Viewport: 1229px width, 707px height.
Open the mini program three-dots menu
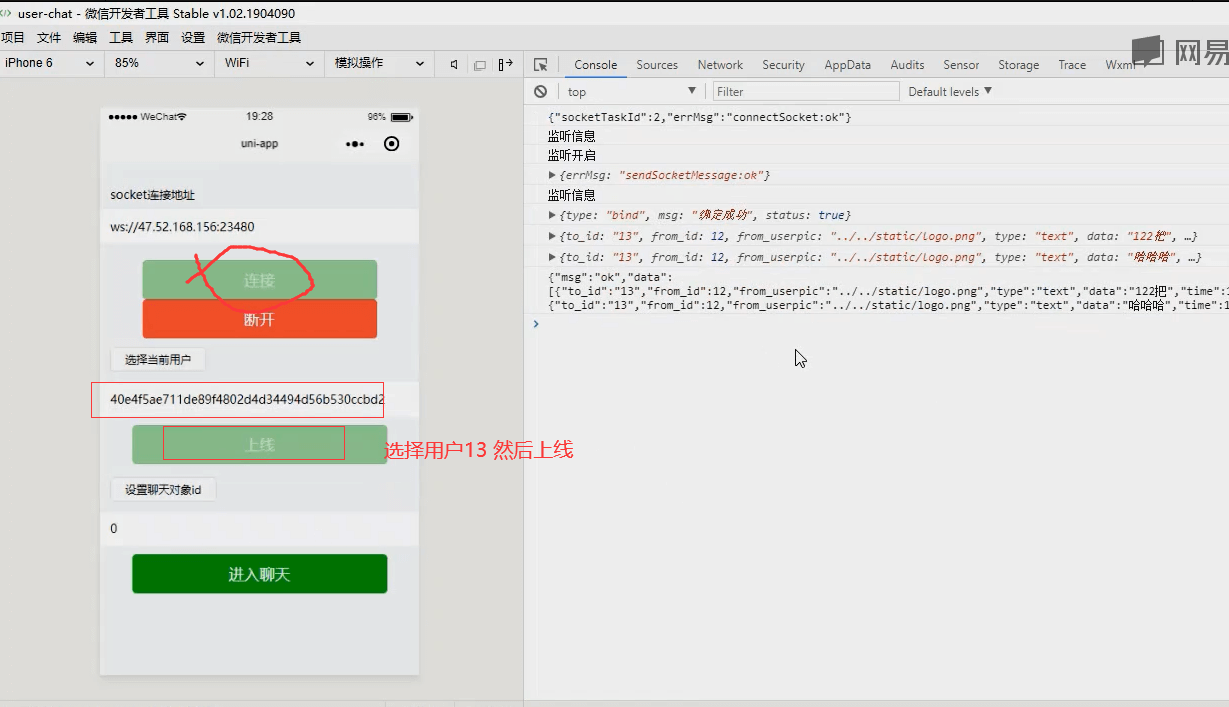point(355,144)
